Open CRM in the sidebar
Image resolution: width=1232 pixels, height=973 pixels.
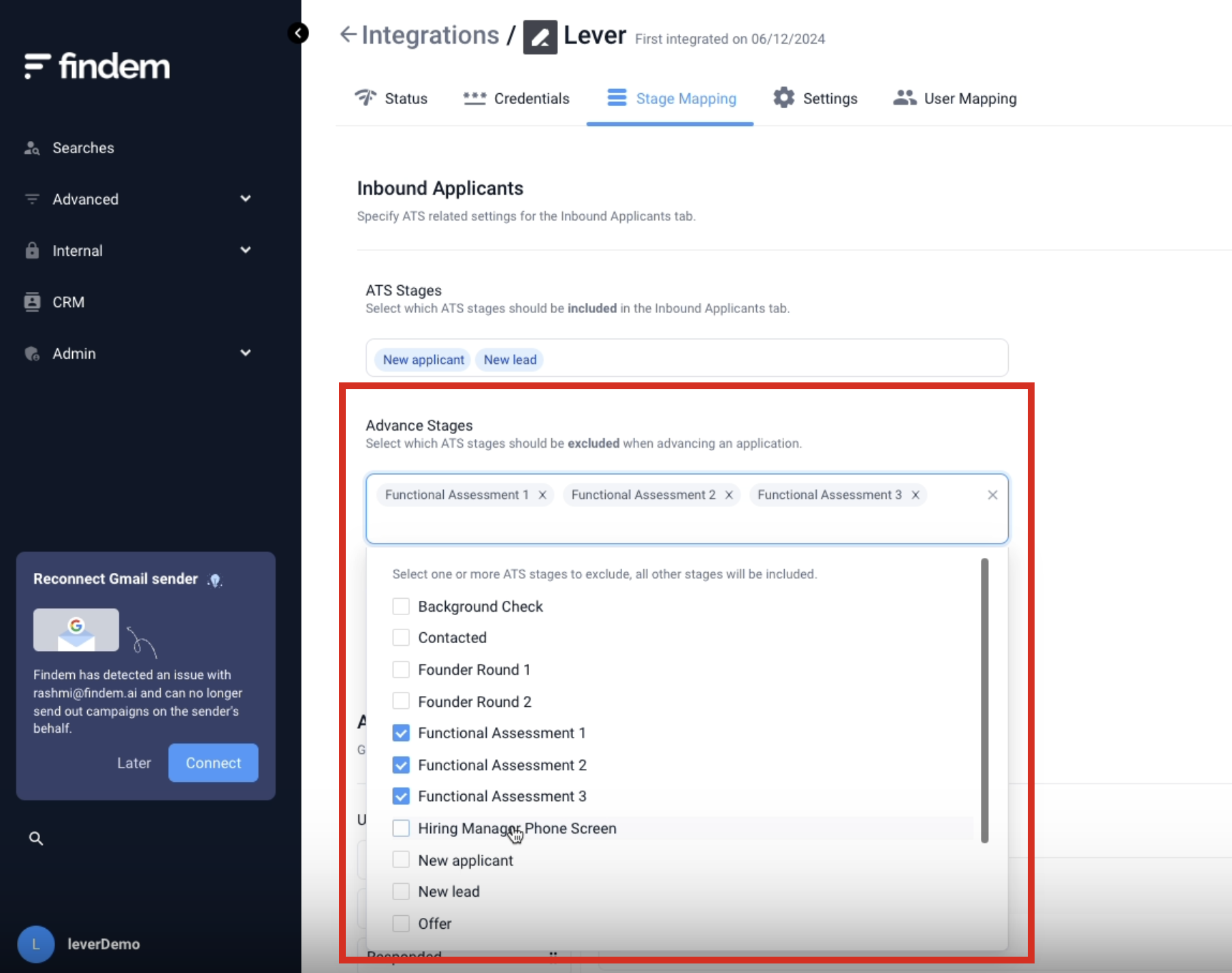[68, 301]
